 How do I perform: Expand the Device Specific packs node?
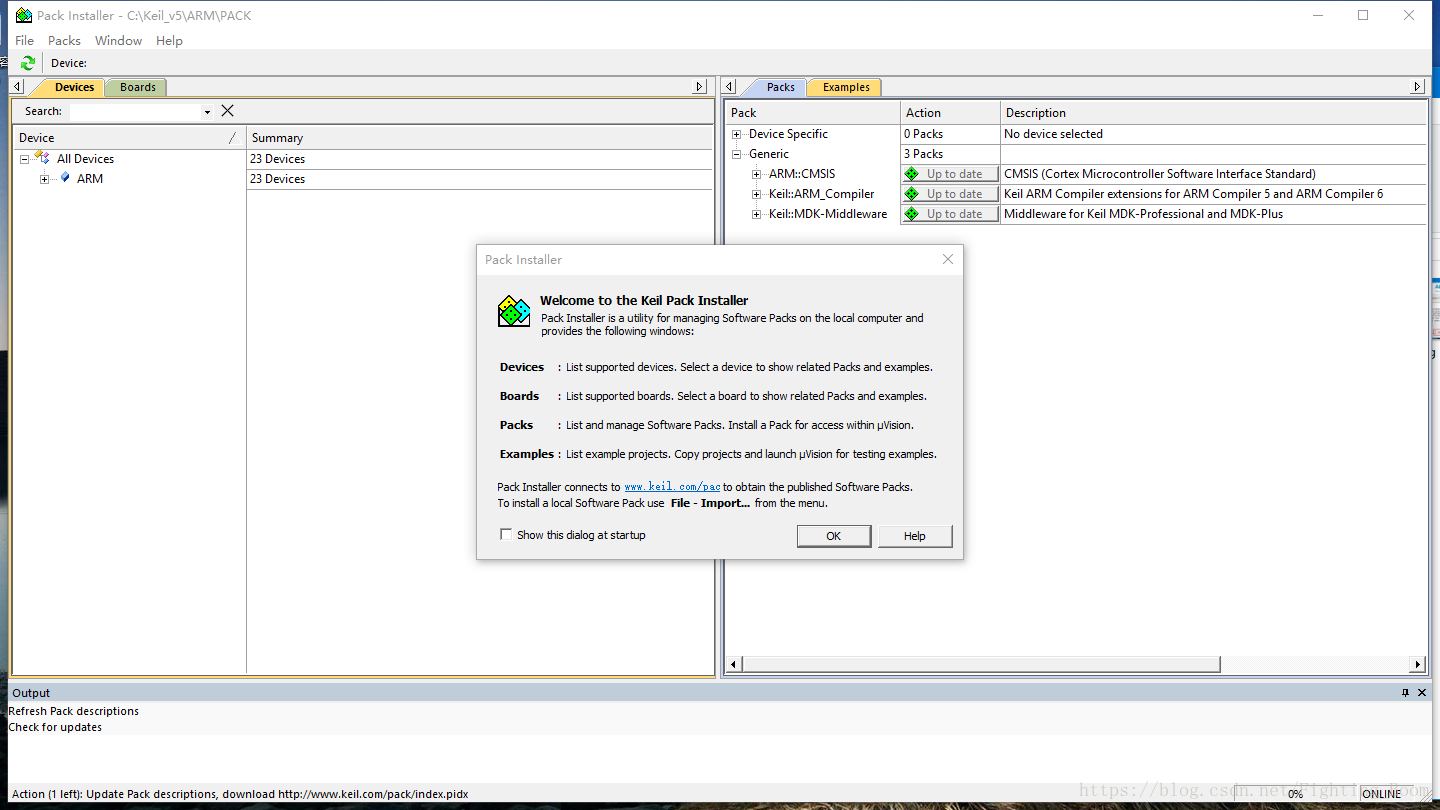pos(737,134)
